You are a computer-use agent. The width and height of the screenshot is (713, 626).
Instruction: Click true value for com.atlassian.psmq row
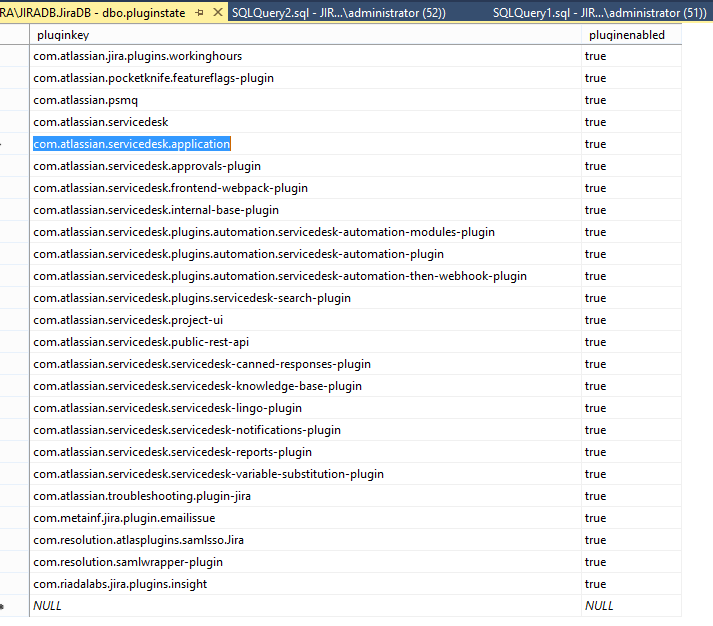pos(631,100)
